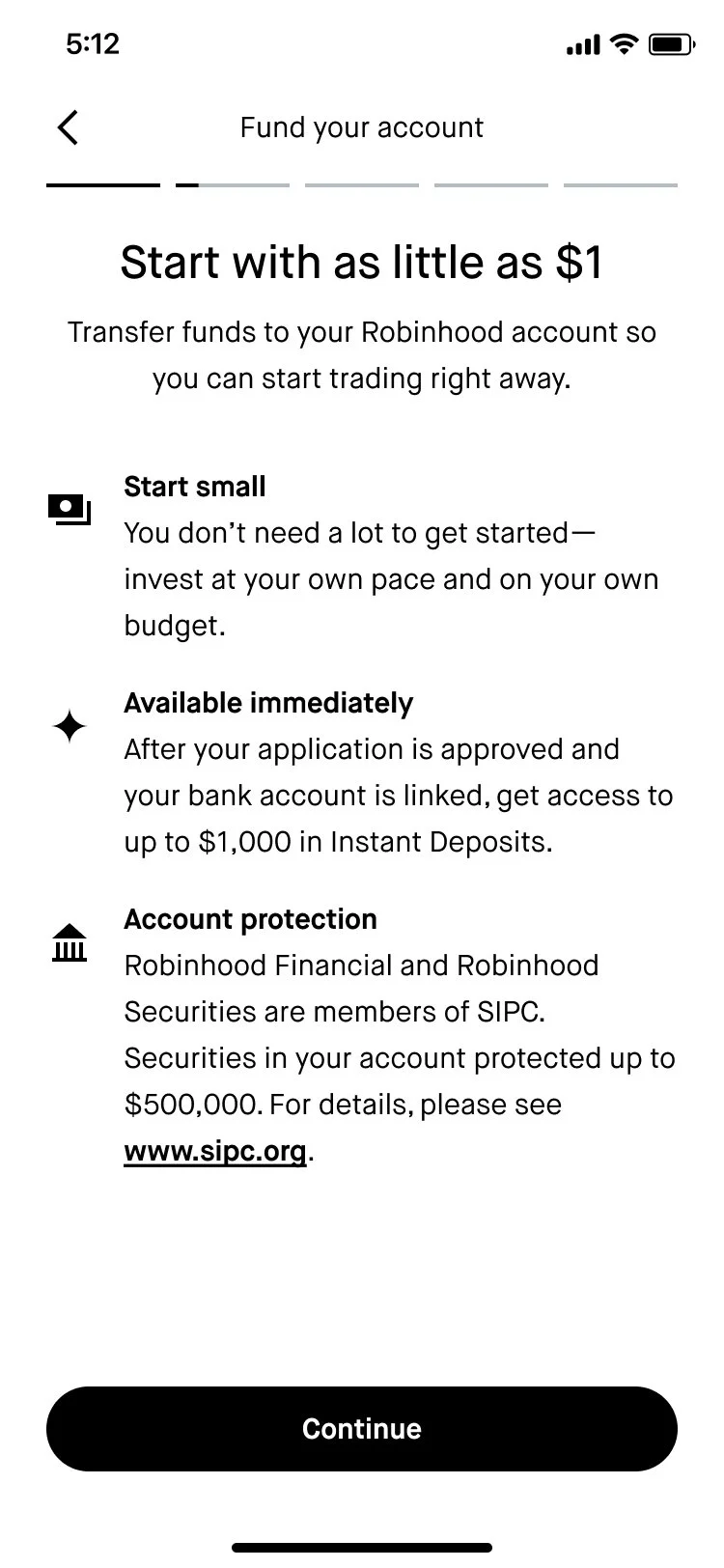Image resolution: width=724 pixels, height=1568 pixels.
Task: Tap the Wi-Fi status icon
Action: point(625,44)
